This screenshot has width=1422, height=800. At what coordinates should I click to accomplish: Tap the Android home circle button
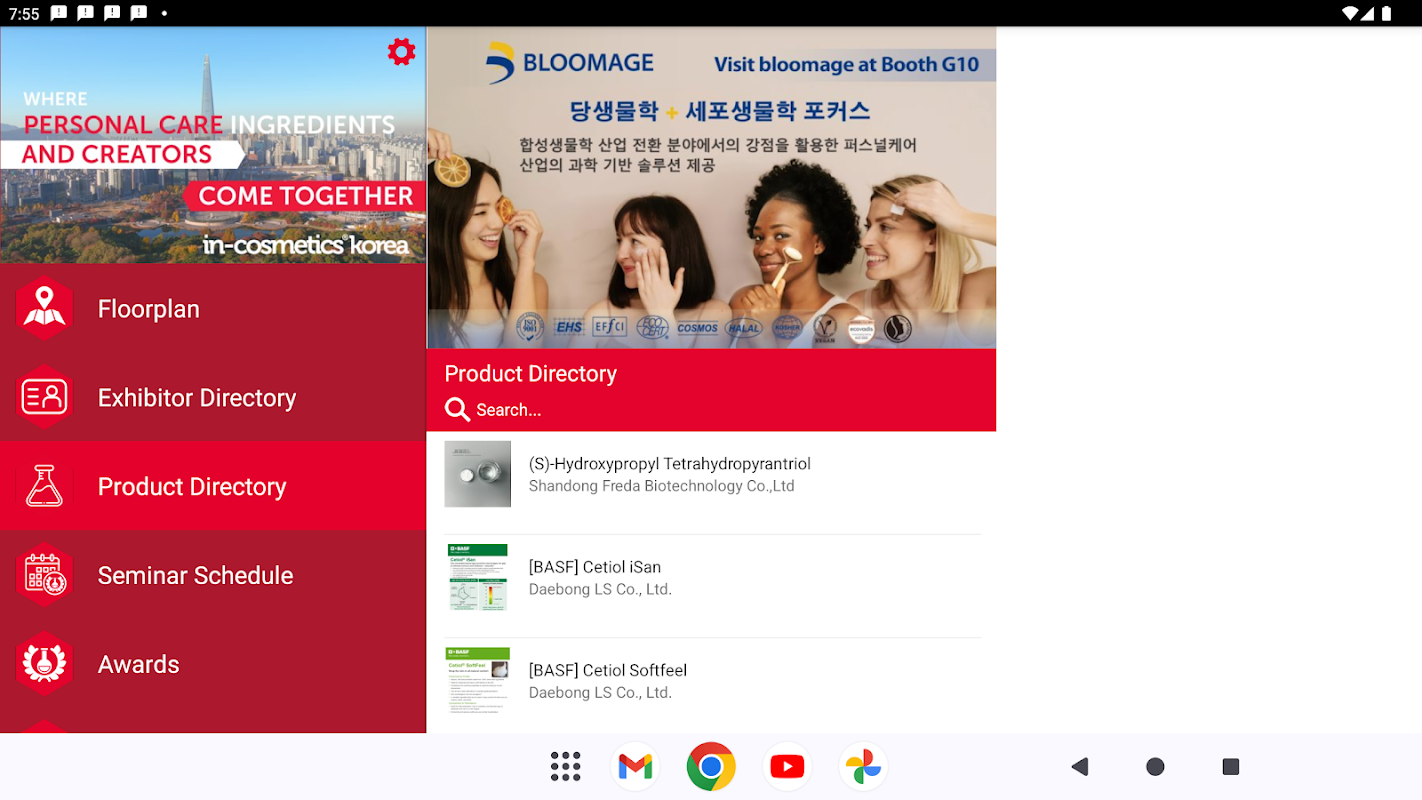(1155, 767)
